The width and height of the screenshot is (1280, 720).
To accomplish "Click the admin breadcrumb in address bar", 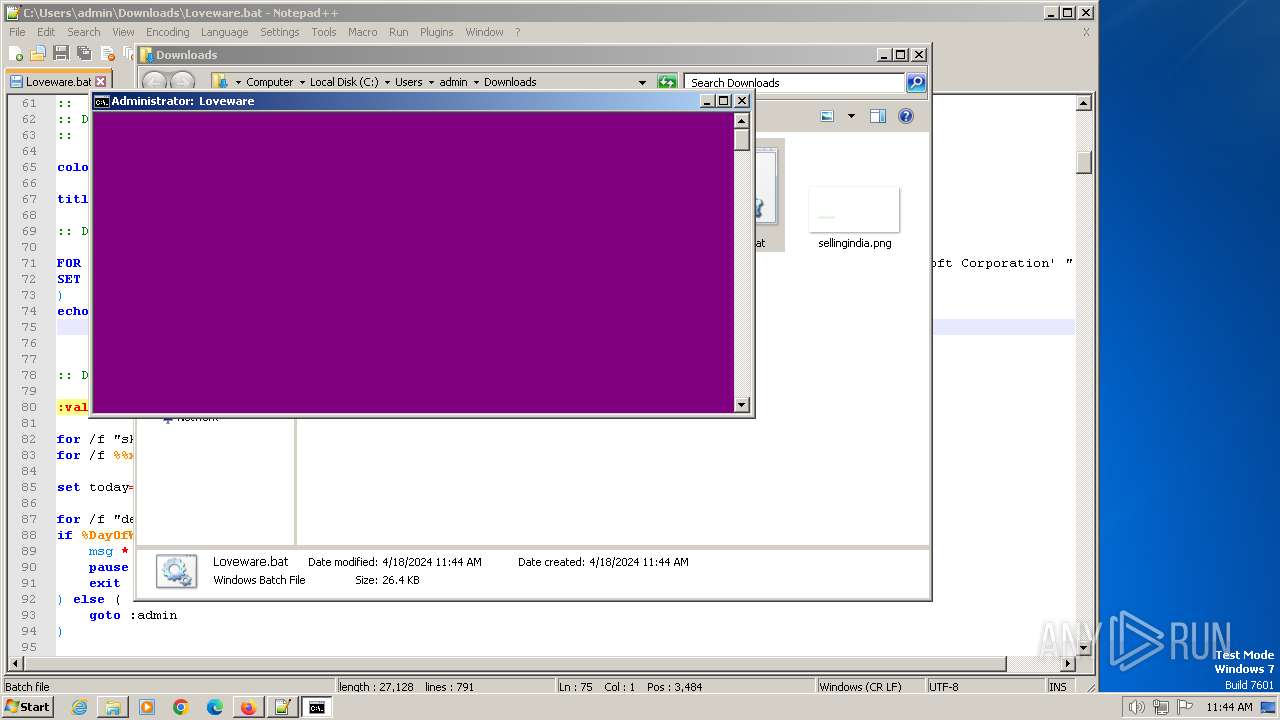I will [x=453, y=82].
